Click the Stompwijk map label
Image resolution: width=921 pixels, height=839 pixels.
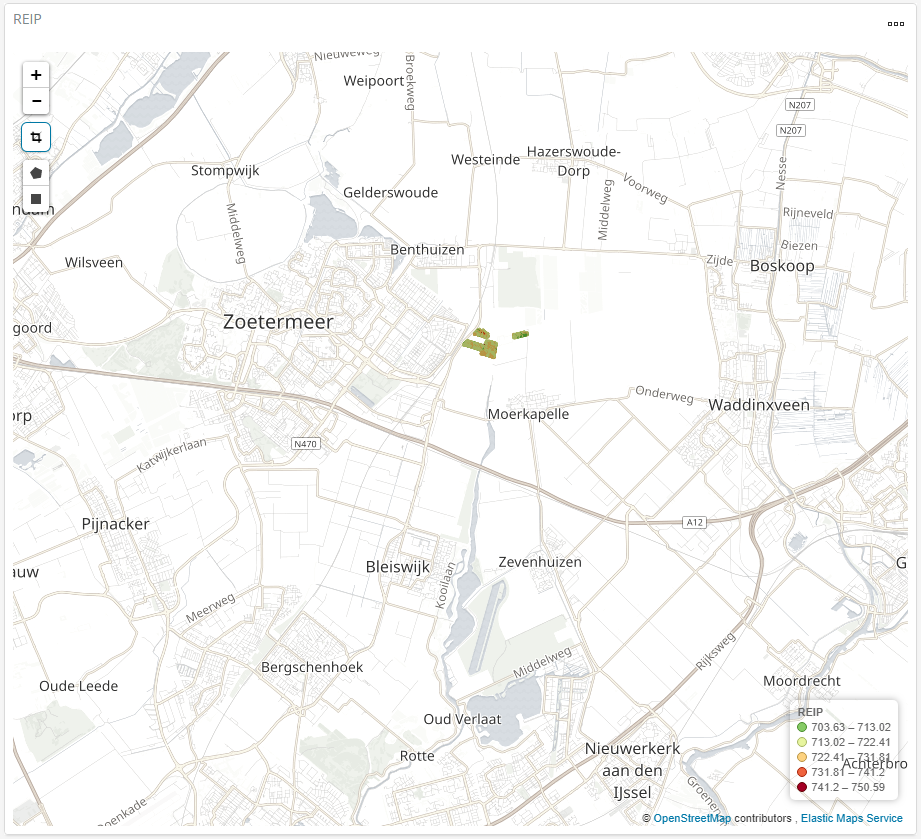tap(225, 171)
